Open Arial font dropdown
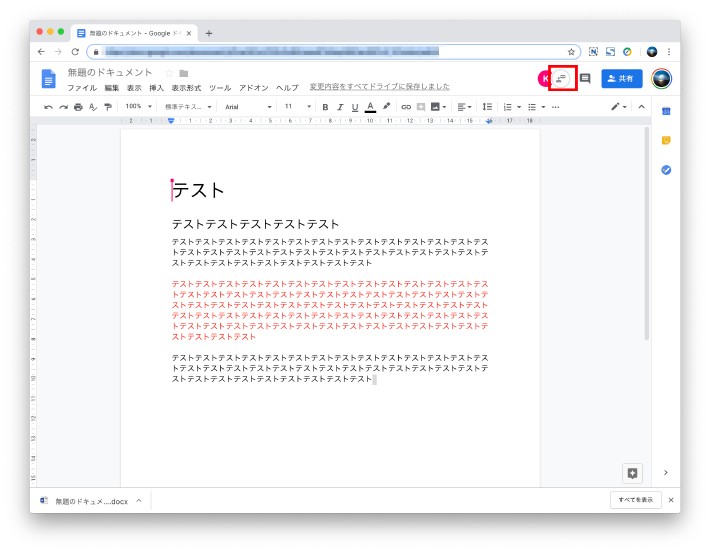 (248, 107)
